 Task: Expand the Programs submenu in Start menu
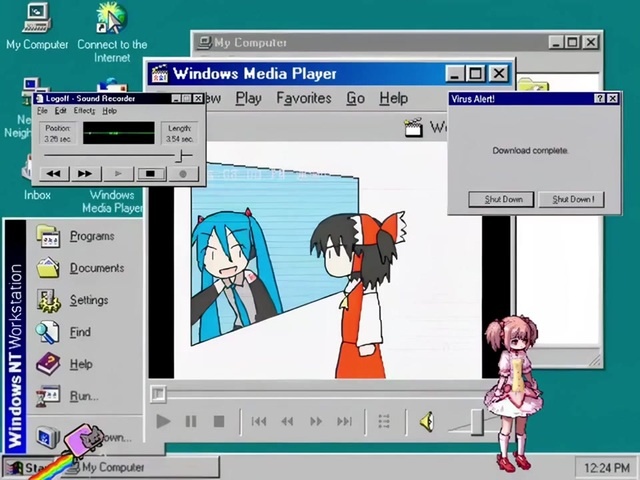click(91, 236)
